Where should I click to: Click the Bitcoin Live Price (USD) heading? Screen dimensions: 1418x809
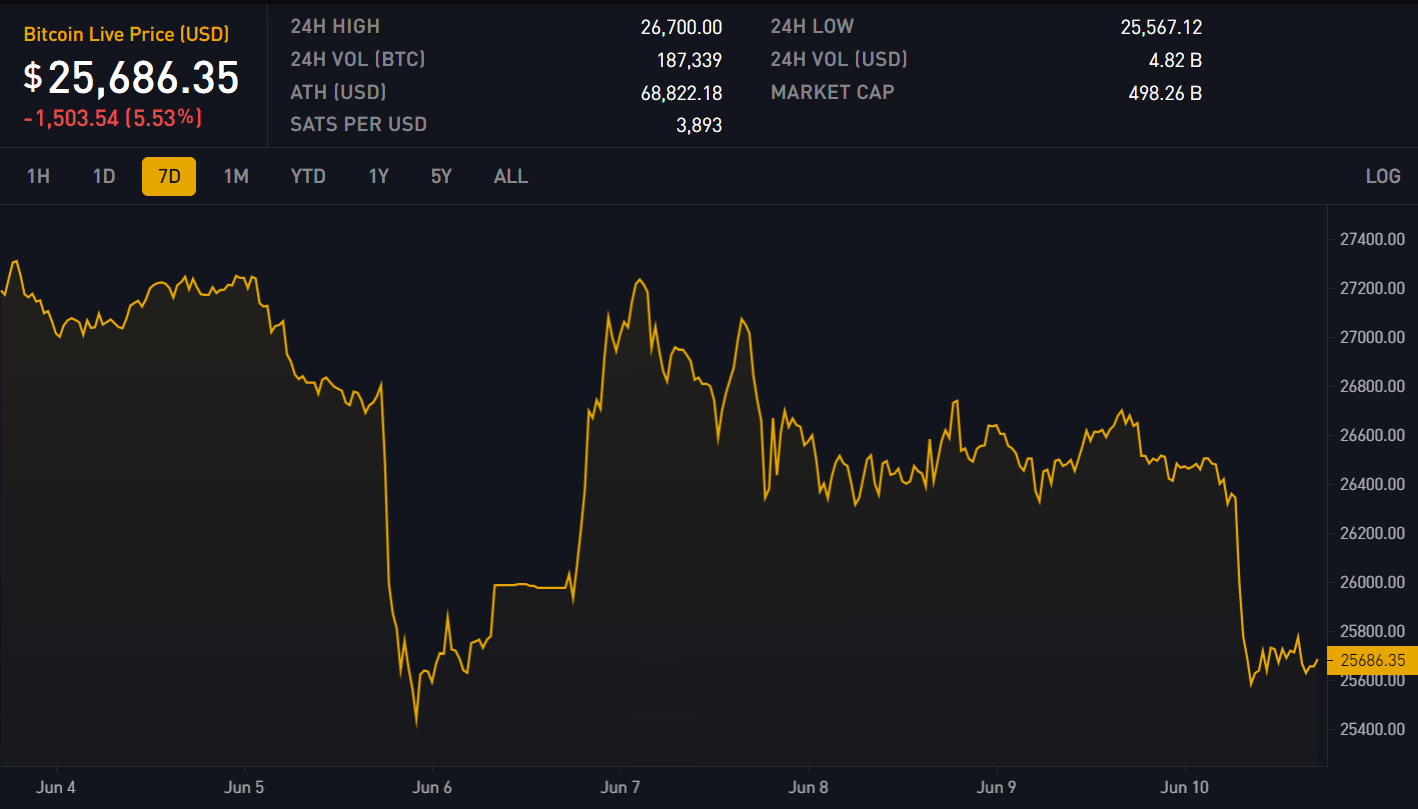pos(126,35)
